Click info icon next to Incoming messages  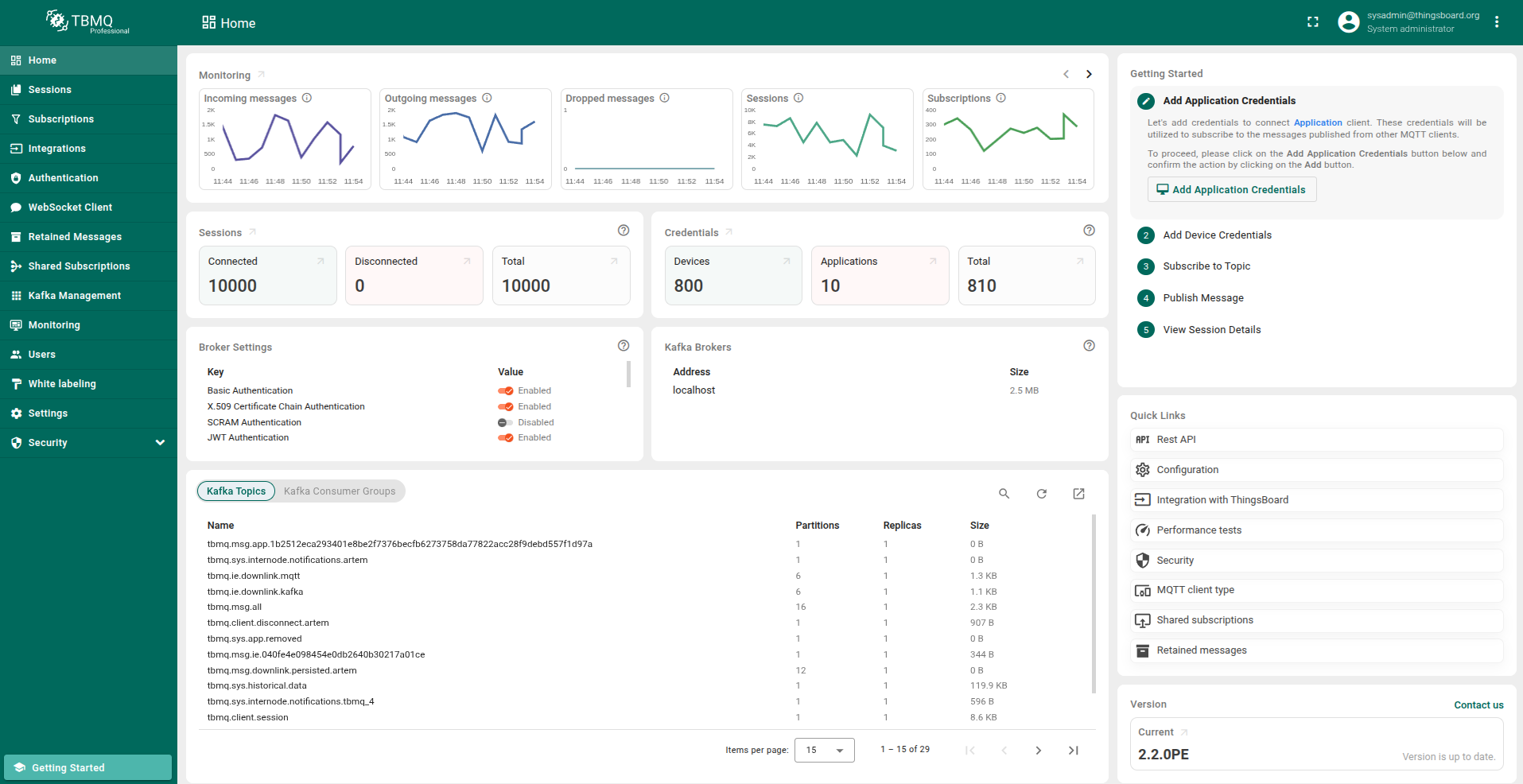[x=307, y=98]
